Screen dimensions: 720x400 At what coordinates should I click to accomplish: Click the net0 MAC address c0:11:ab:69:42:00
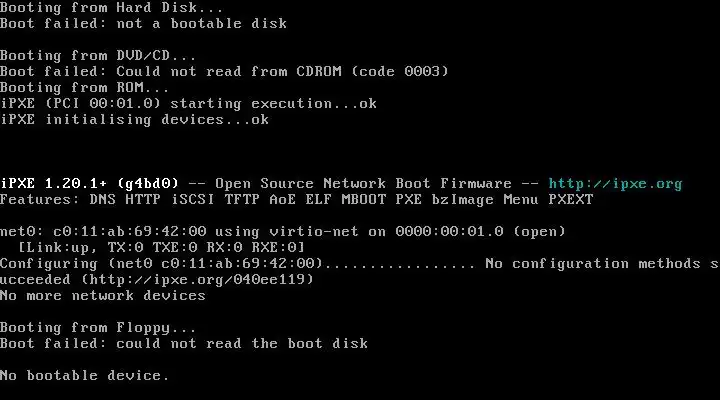coord(130,231)
